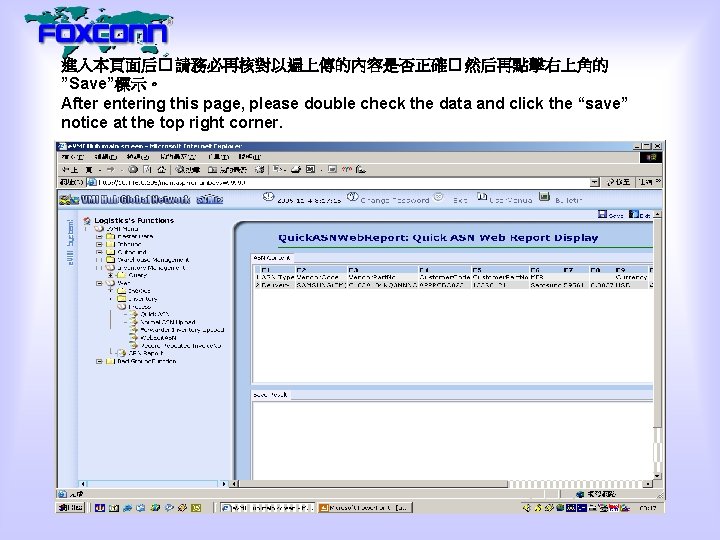Select the eVMI Menu tree node
Viewport: 720px width, 540px height.
122,228
